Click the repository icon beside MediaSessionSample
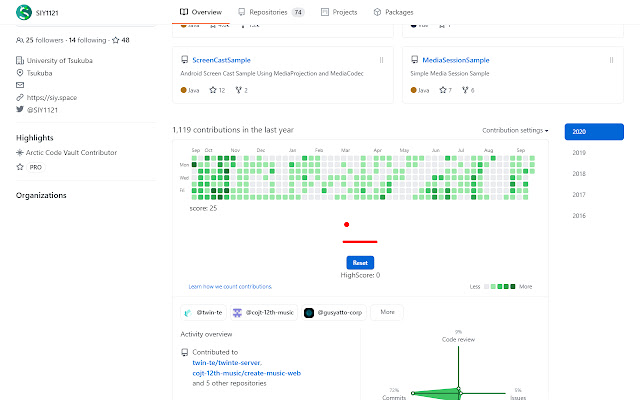Viewport: 640px width, 400px height. (415, 60)
